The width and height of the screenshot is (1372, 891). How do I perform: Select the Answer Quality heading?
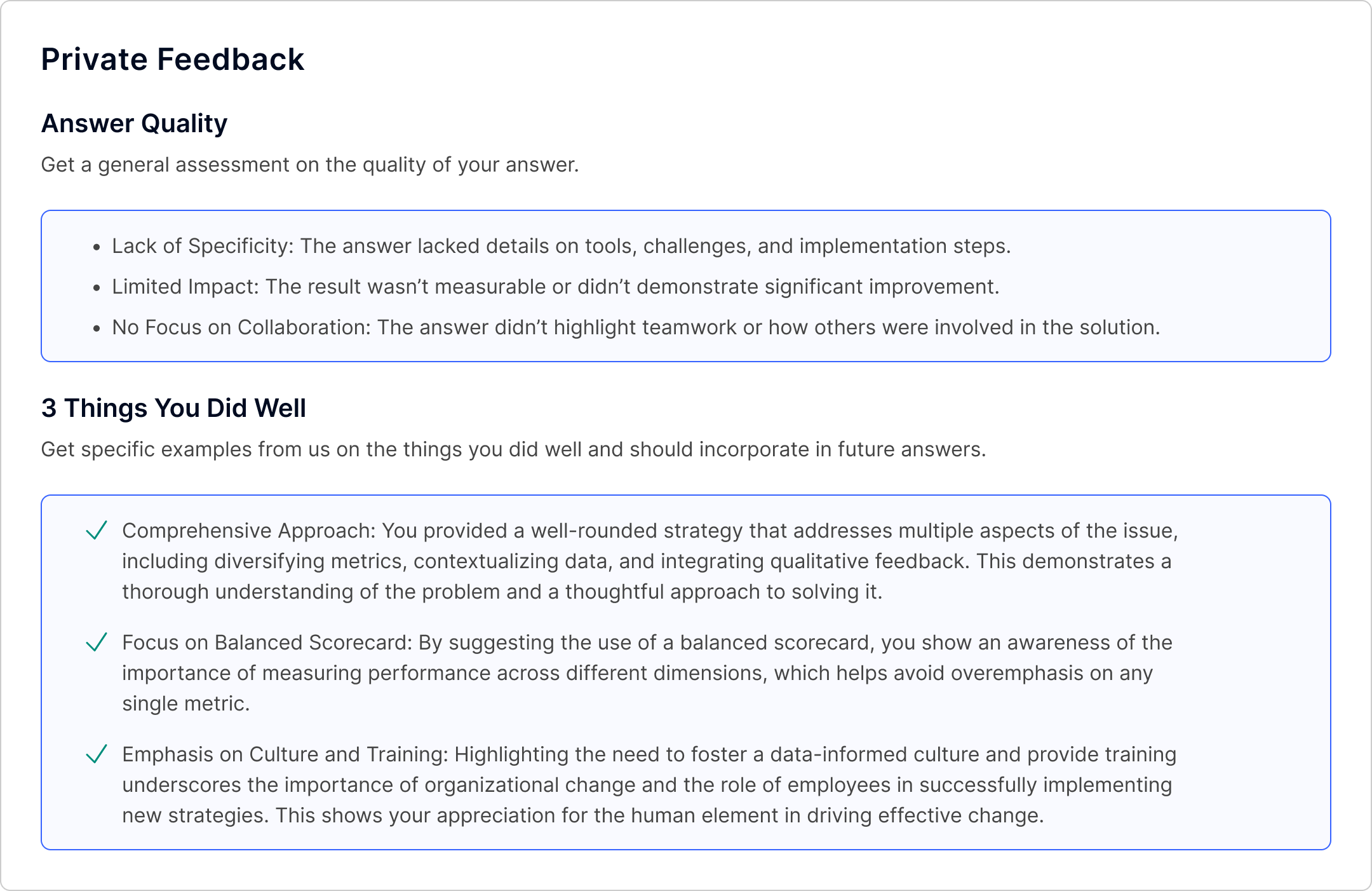pos(134,123)
